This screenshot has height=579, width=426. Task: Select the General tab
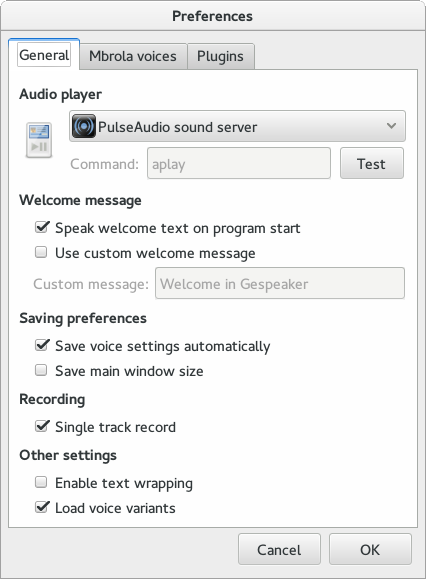tap(44, 55)
